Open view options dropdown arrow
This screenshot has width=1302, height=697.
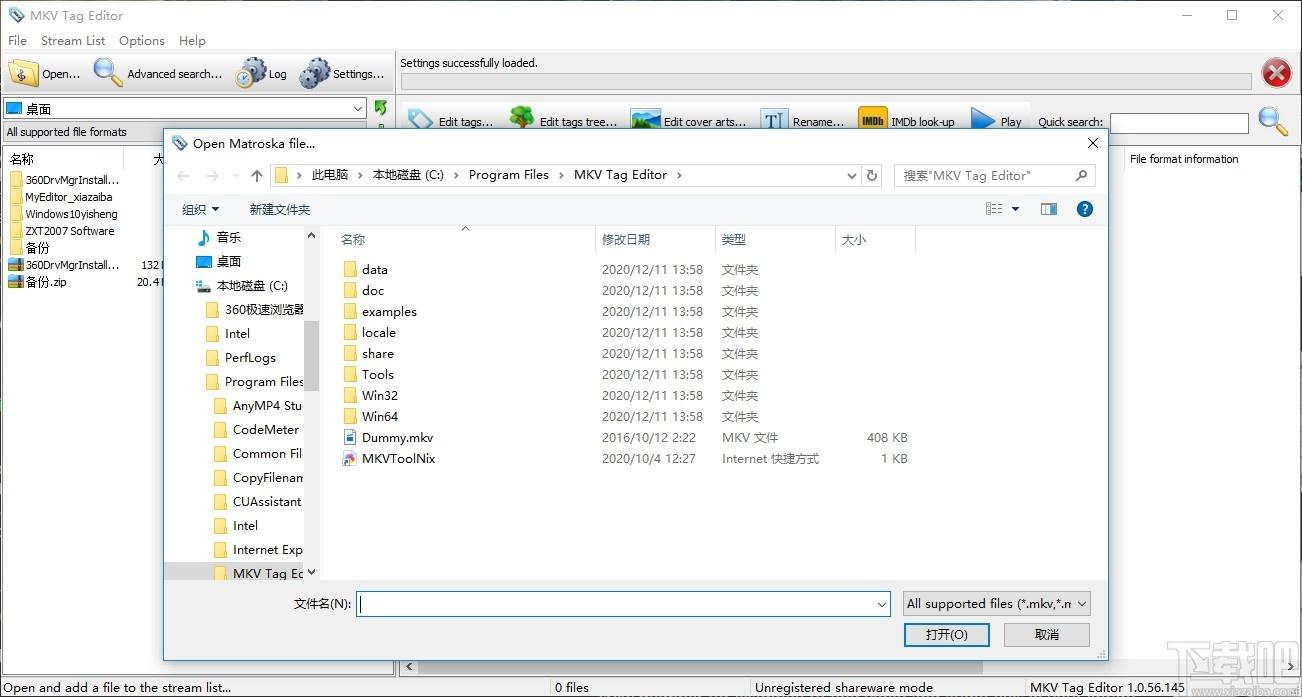point(1015,209)
